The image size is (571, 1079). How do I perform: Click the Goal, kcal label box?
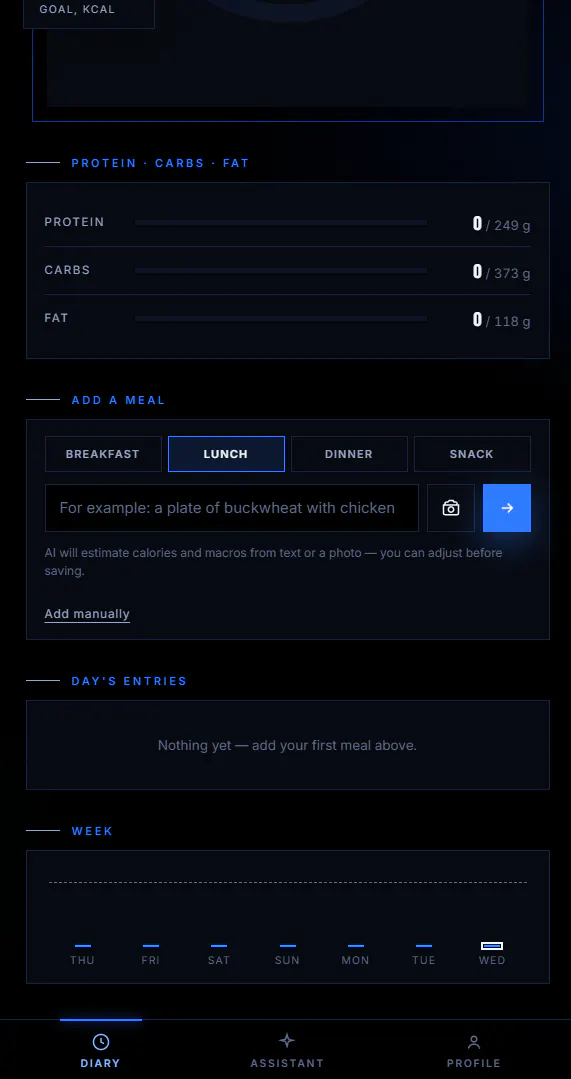click(x=89, y=12)
